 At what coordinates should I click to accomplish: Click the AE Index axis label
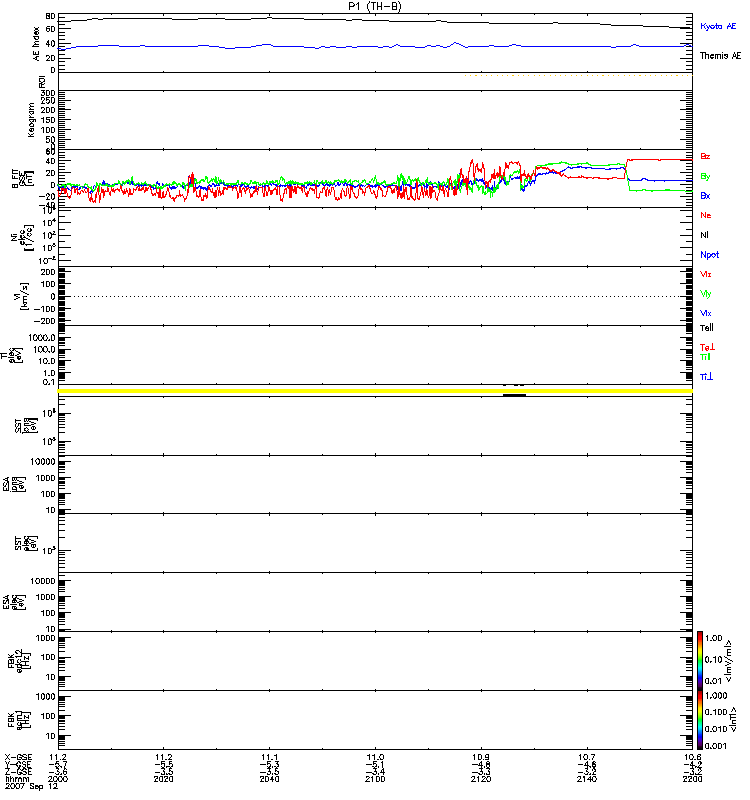click(x=36, y=44)
